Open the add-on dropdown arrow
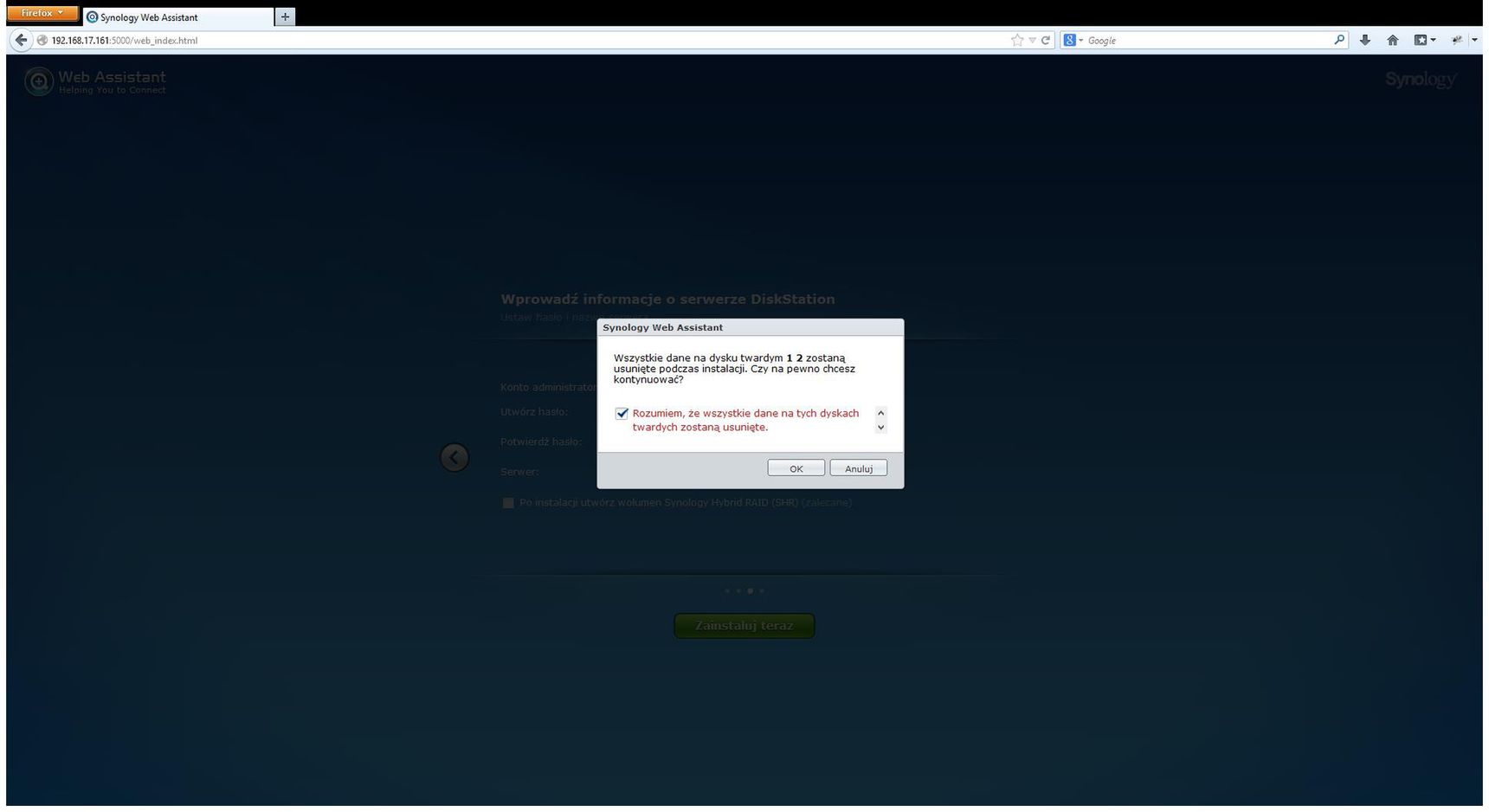 (1475, 40)
